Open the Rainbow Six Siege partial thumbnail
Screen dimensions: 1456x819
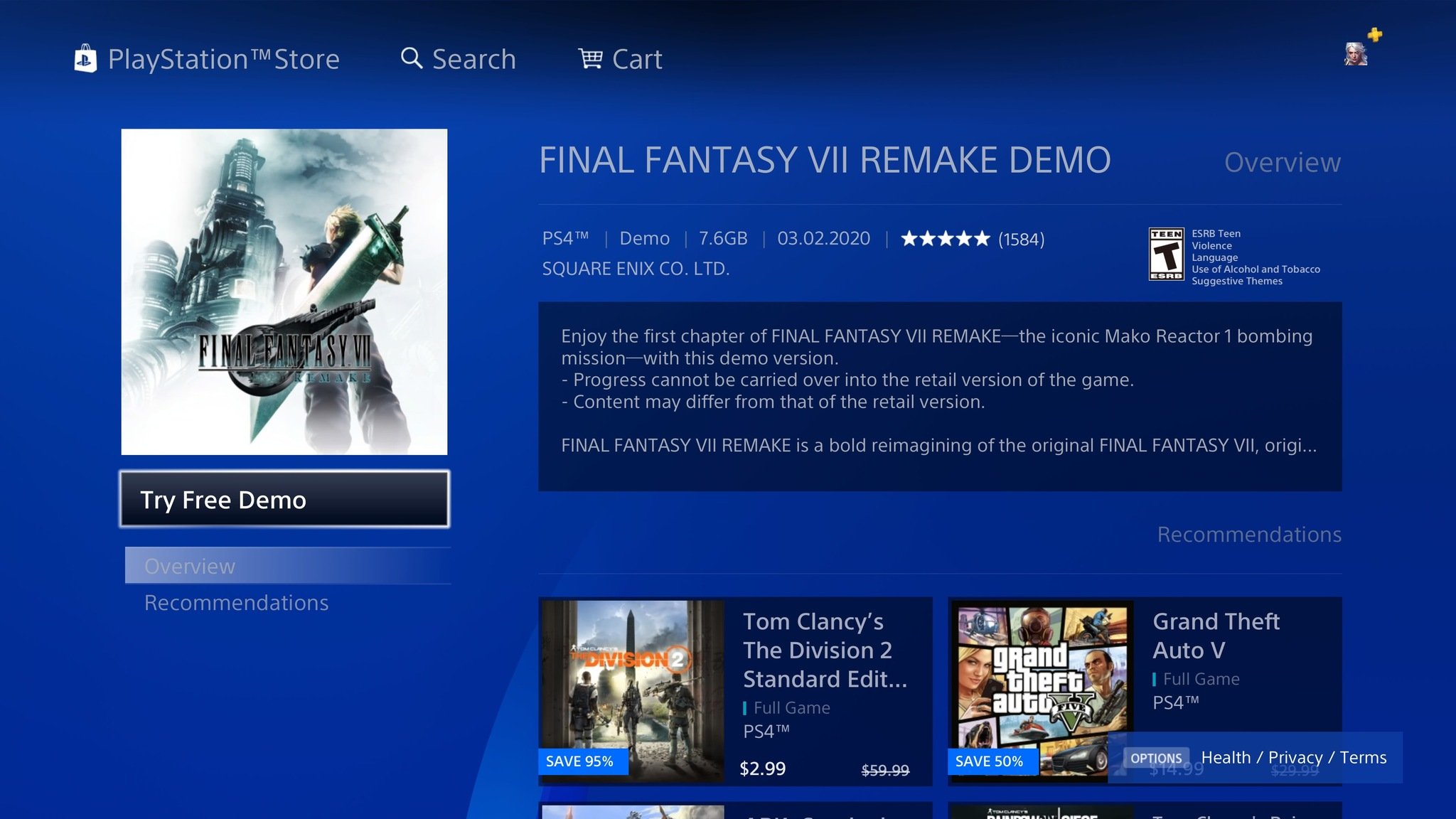(1042, 812)
